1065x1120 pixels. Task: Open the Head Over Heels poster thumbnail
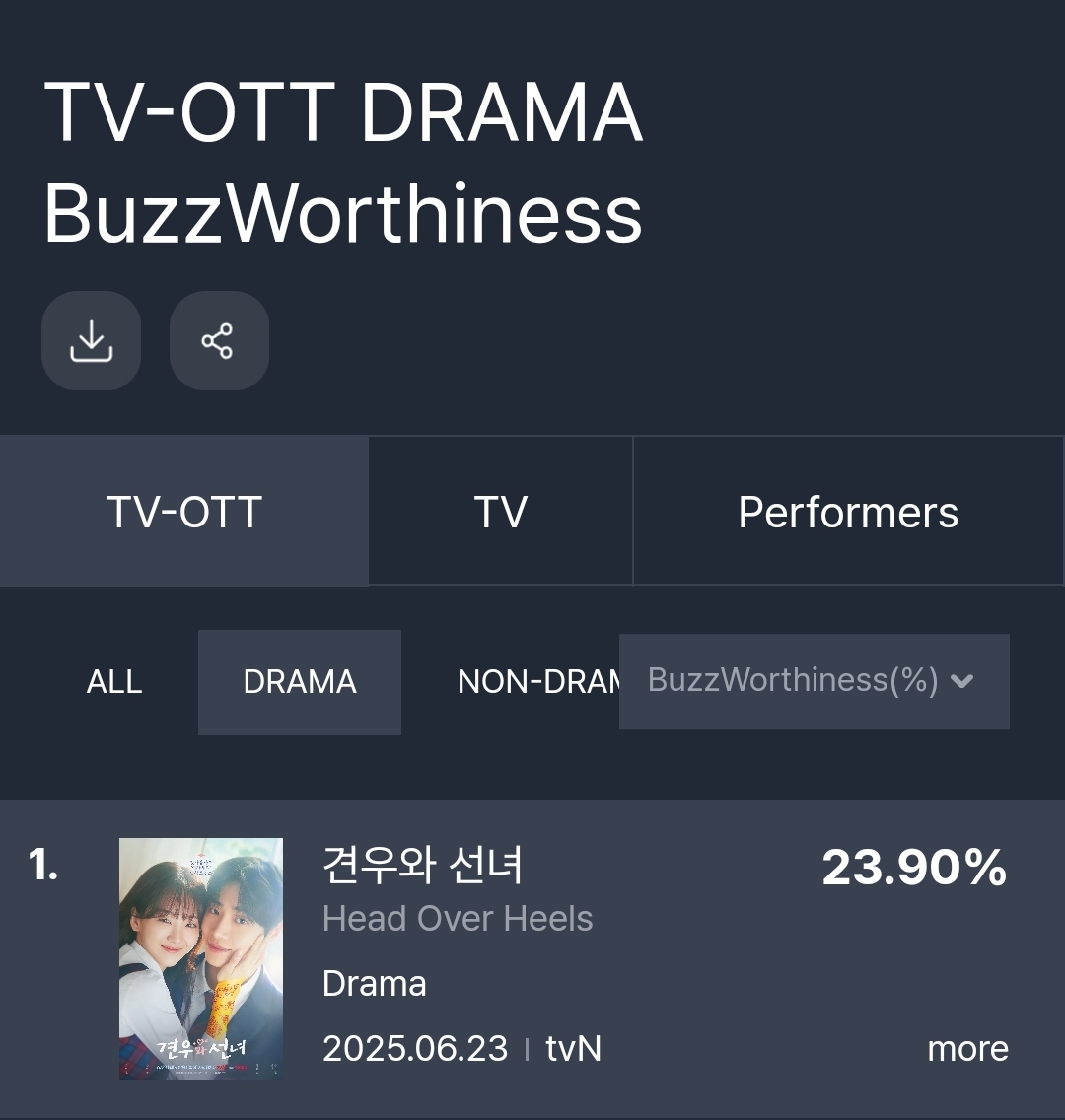pos(201,958)
